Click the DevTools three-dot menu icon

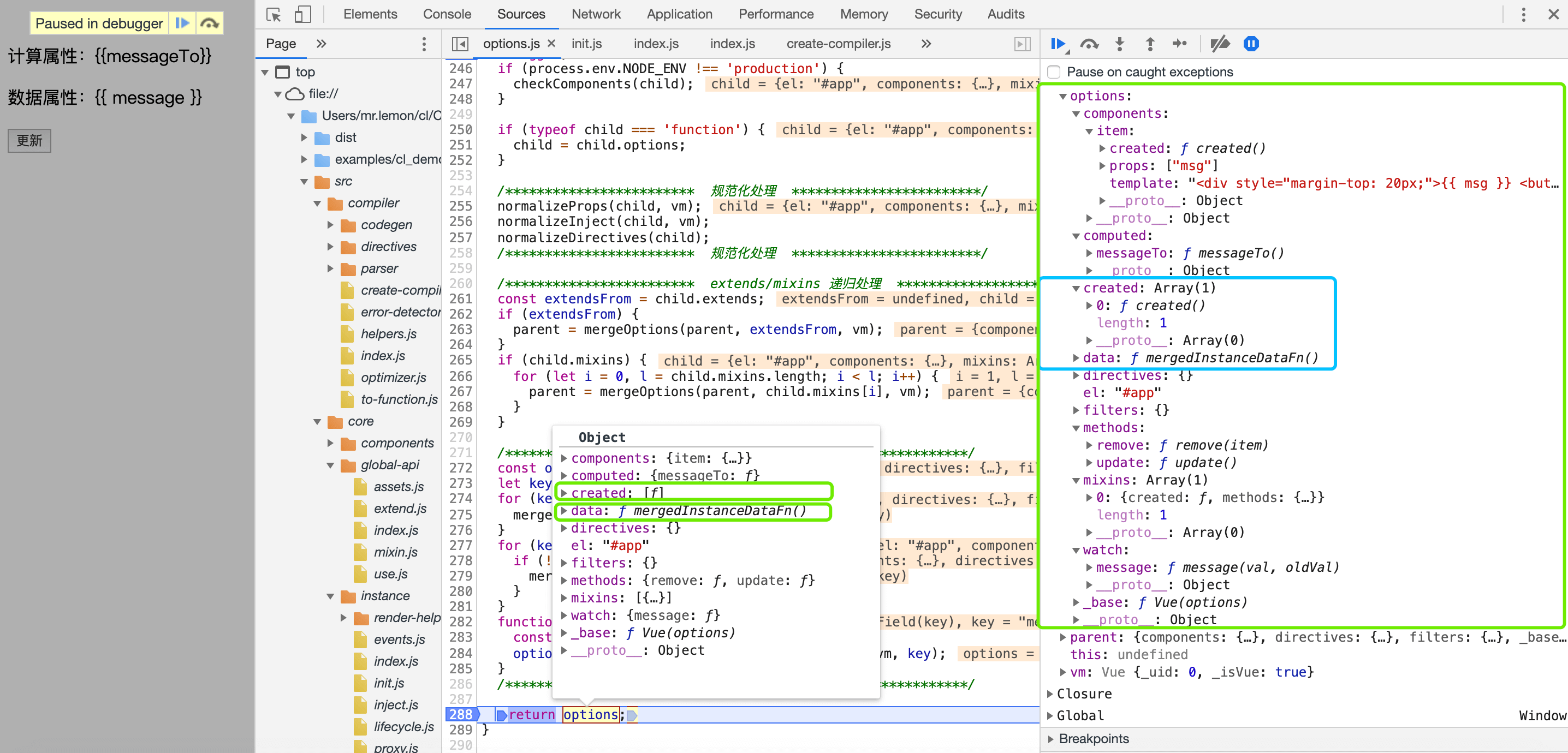1523,14
